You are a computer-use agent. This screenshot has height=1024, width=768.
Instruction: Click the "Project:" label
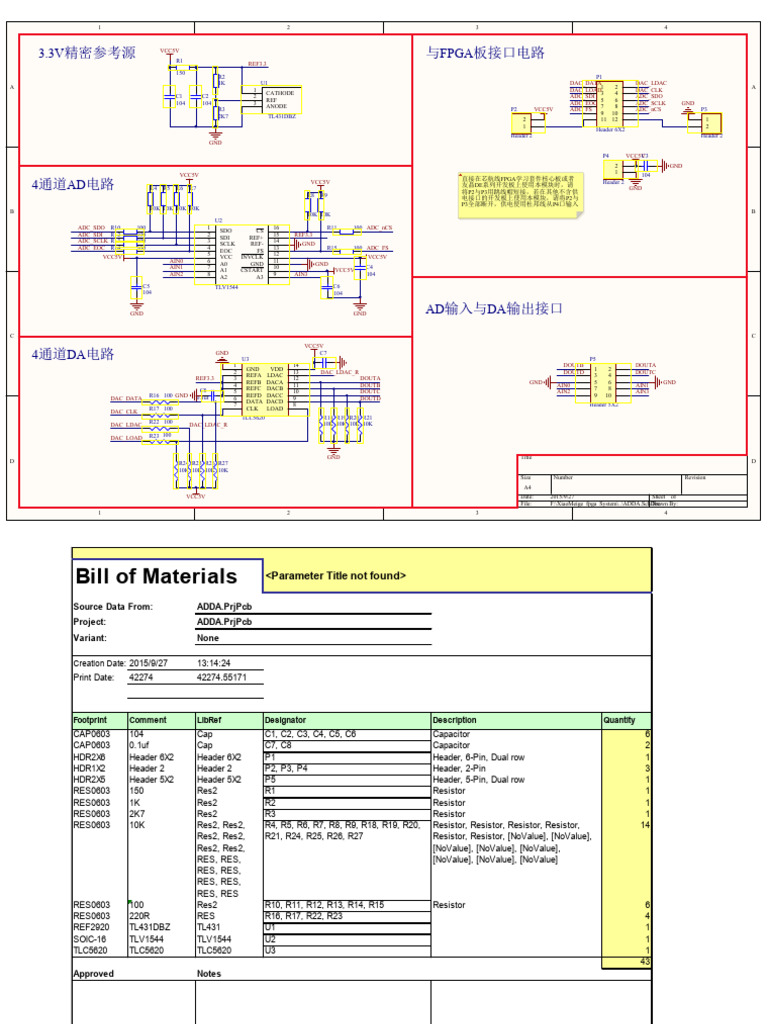click(89, 622)
